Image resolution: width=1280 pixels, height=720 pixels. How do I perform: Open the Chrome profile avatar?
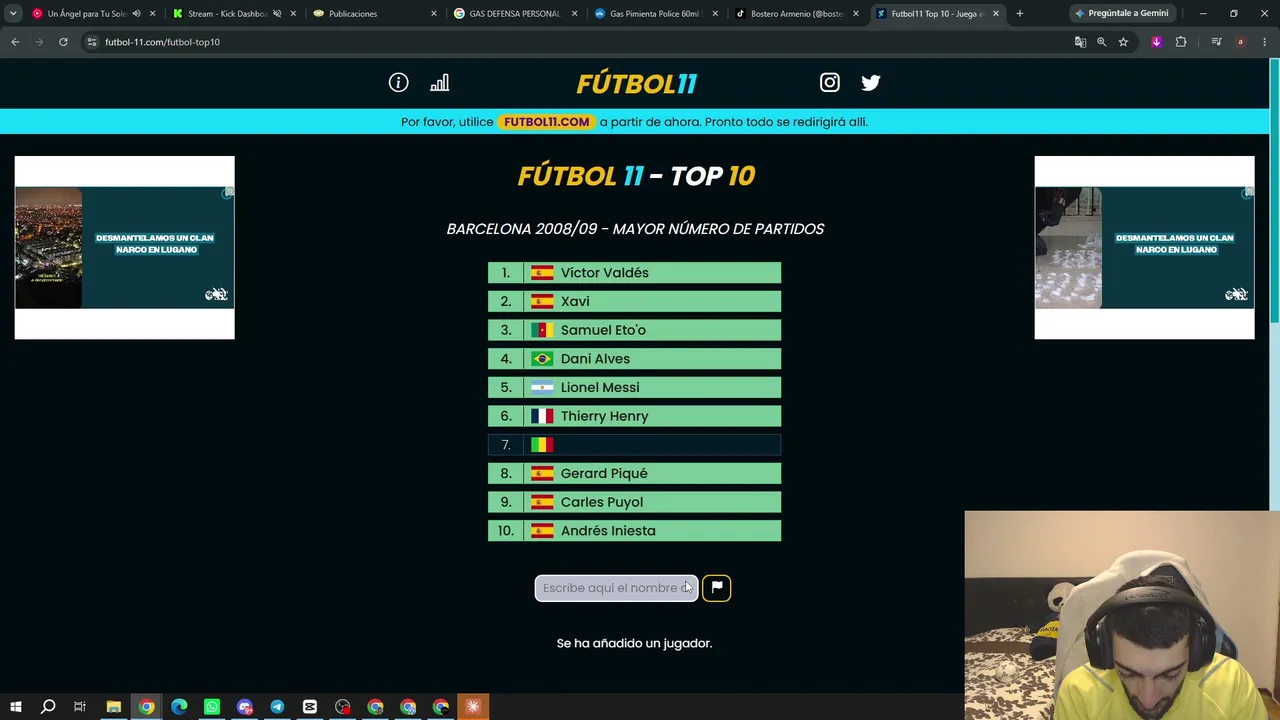point(1240,42)
